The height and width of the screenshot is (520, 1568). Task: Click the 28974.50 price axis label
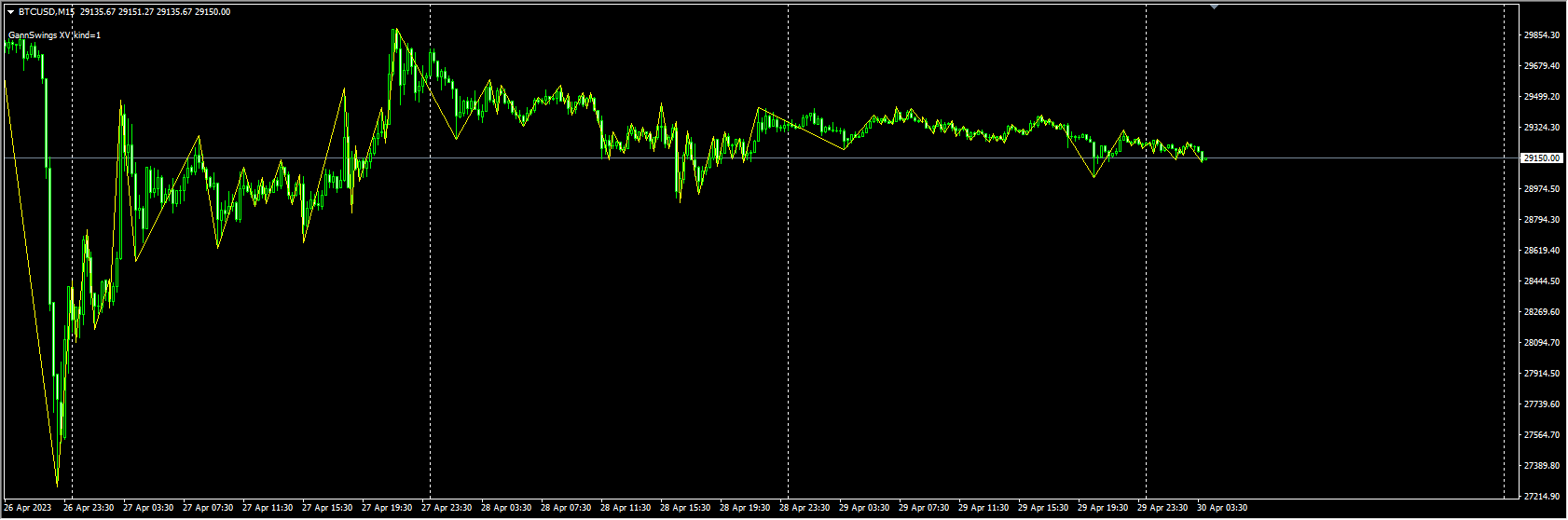[x=1542, y=189]
